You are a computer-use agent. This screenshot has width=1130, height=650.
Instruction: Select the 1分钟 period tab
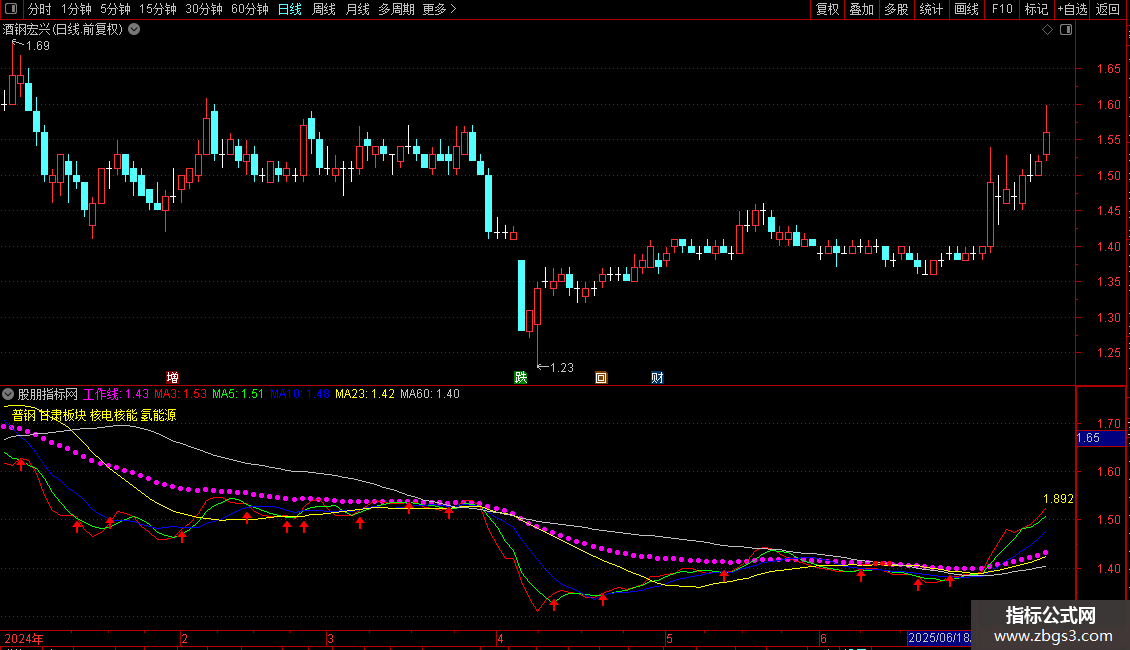coord(76,9)
